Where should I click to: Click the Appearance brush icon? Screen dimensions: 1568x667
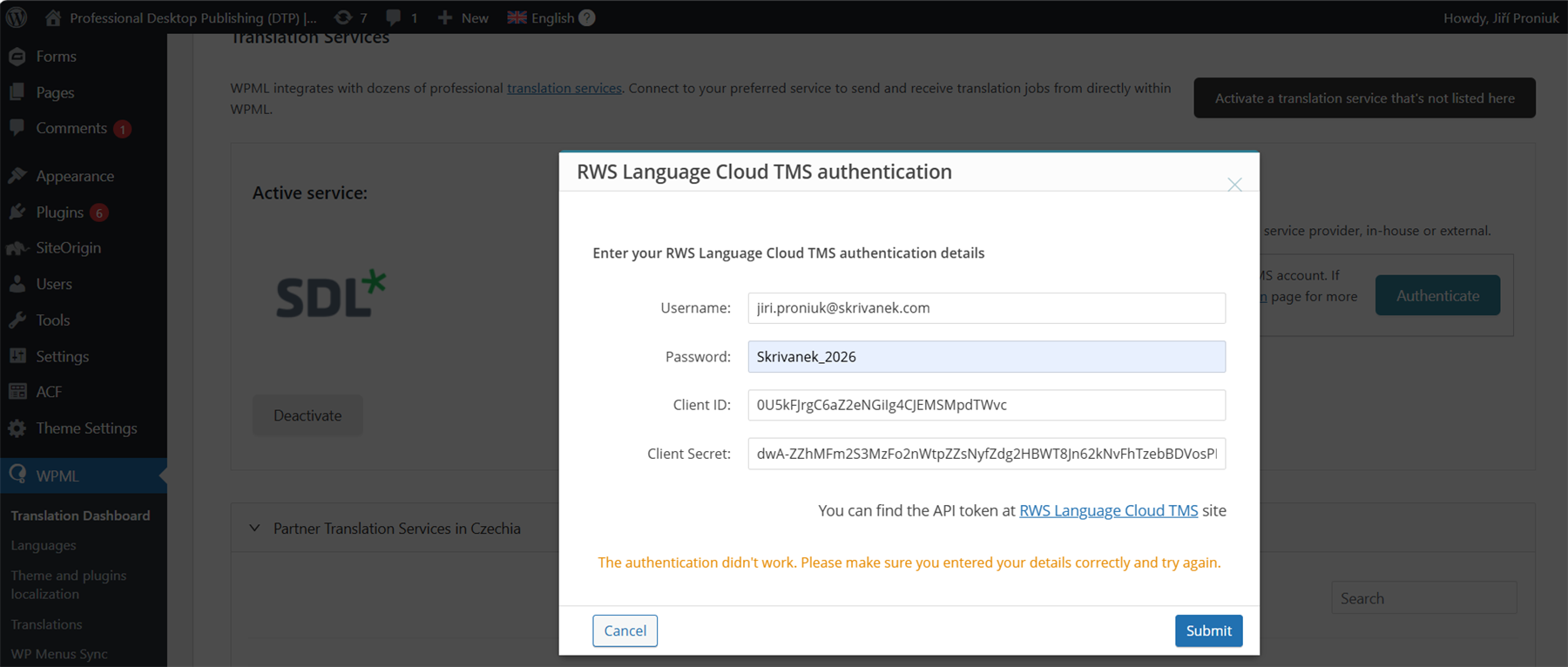[x=17, y=175]
